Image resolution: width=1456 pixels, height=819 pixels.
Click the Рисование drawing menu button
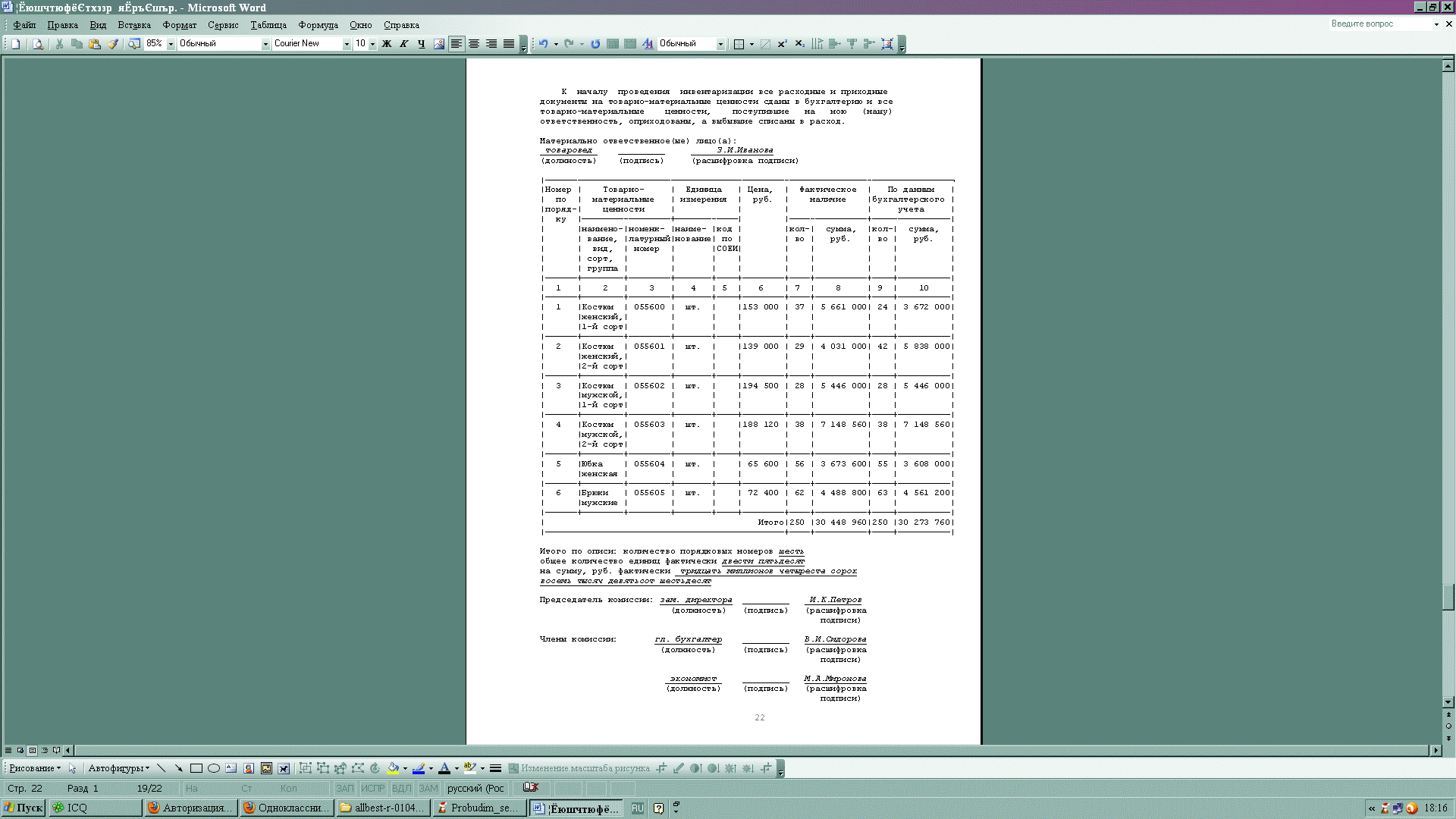35,768
